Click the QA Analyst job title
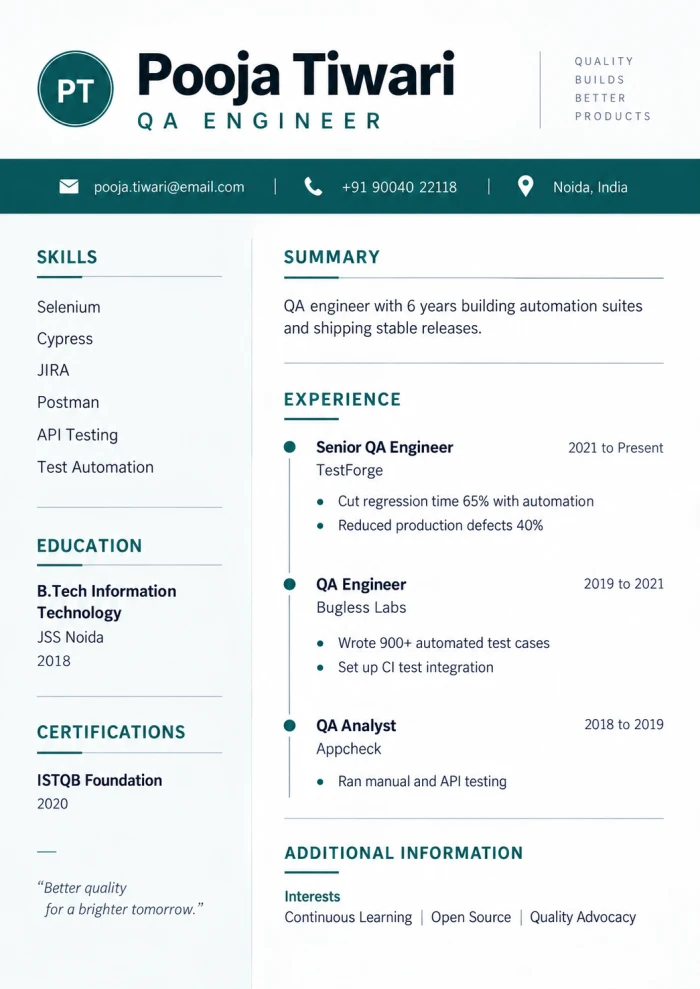 [x=356, y=726]
